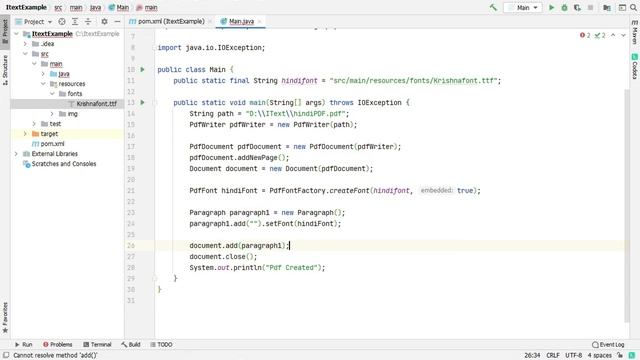This screenshot has height=360, width=640.
Task: Collapse all nodes in the Project tree
Action: 88,22
